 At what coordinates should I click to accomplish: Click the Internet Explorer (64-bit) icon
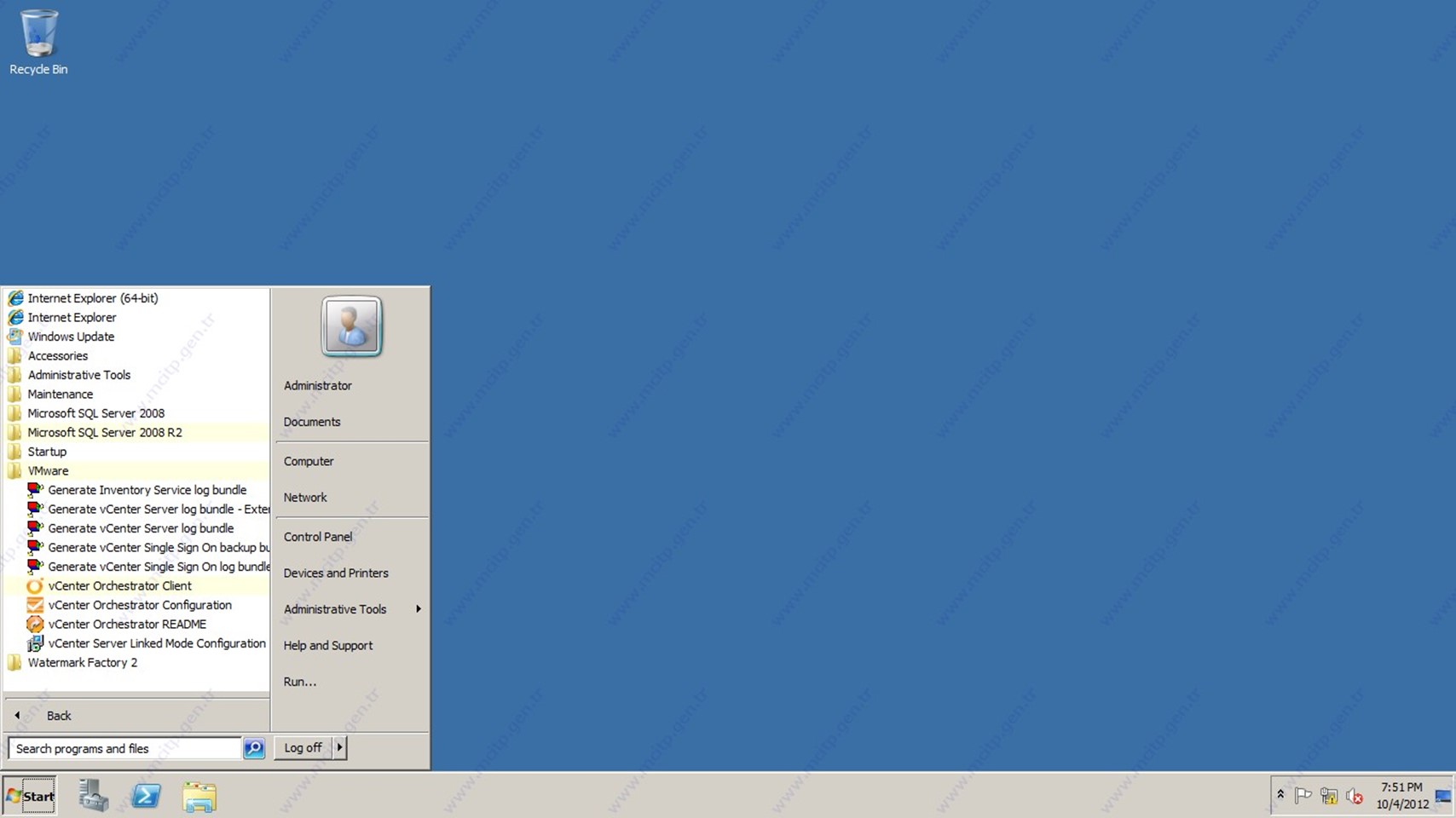[15, 298]
